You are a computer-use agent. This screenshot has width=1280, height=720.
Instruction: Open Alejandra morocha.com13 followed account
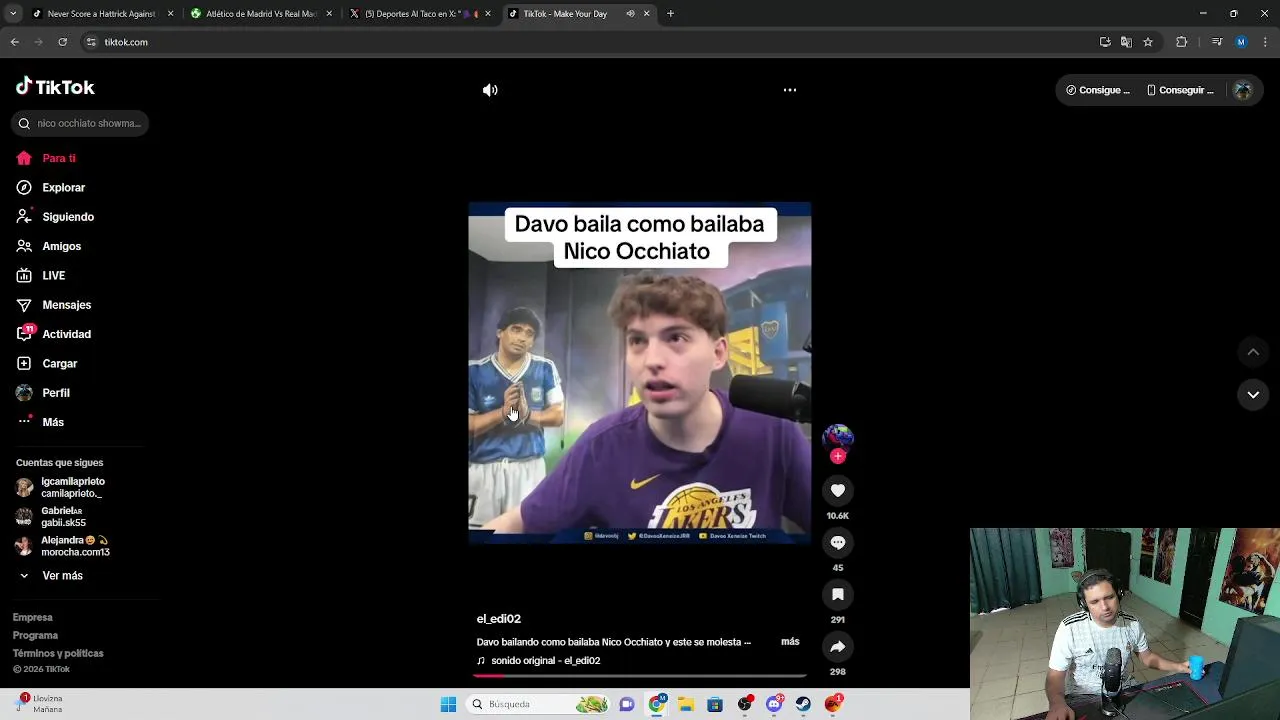(x=64, y=546)
